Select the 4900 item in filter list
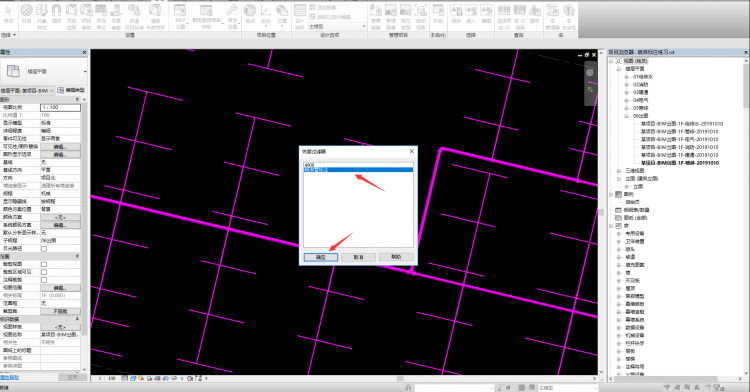 [358, 165]
